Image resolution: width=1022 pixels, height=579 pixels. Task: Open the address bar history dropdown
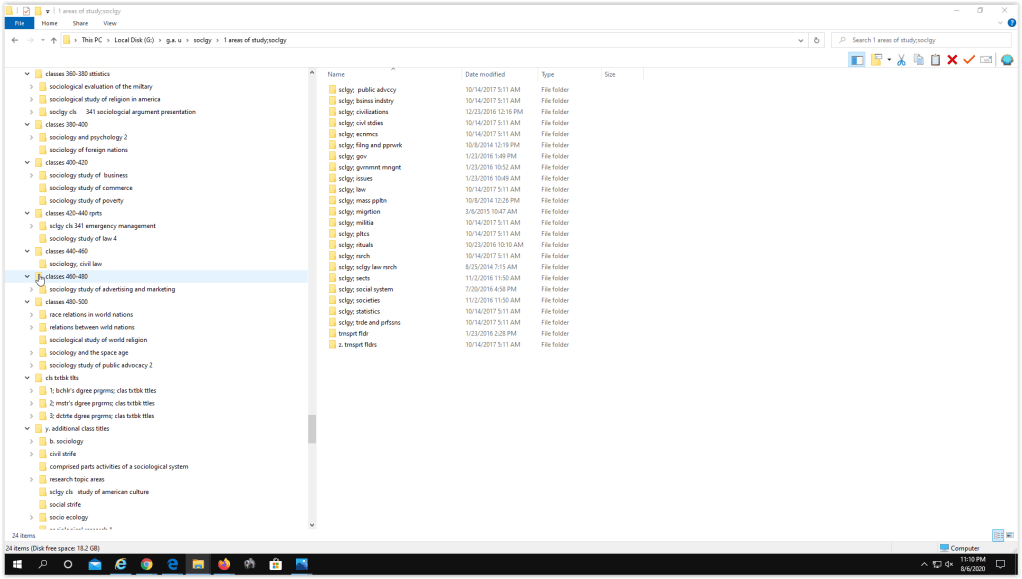point(801,40)
